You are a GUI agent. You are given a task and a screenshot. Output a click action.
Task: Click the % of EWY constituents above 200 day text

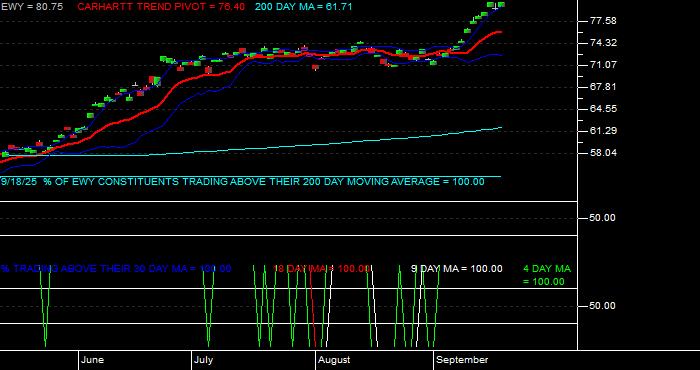coord(242,182)
